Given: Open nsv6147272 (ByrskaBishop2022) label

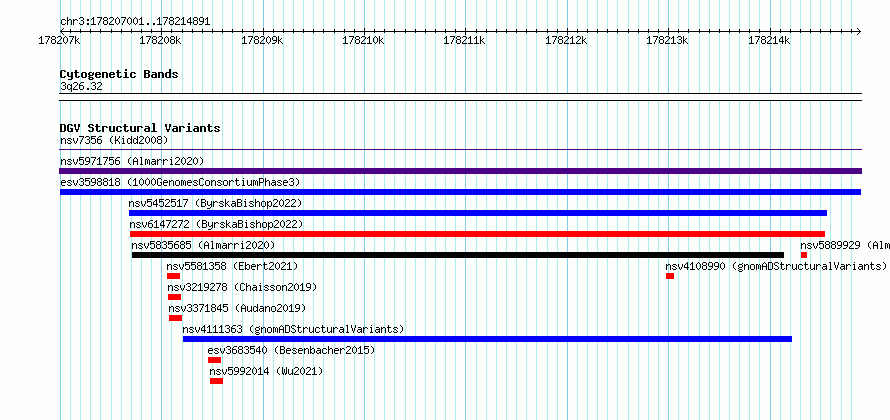Looking at the screenshot, I should click(216, 224).
